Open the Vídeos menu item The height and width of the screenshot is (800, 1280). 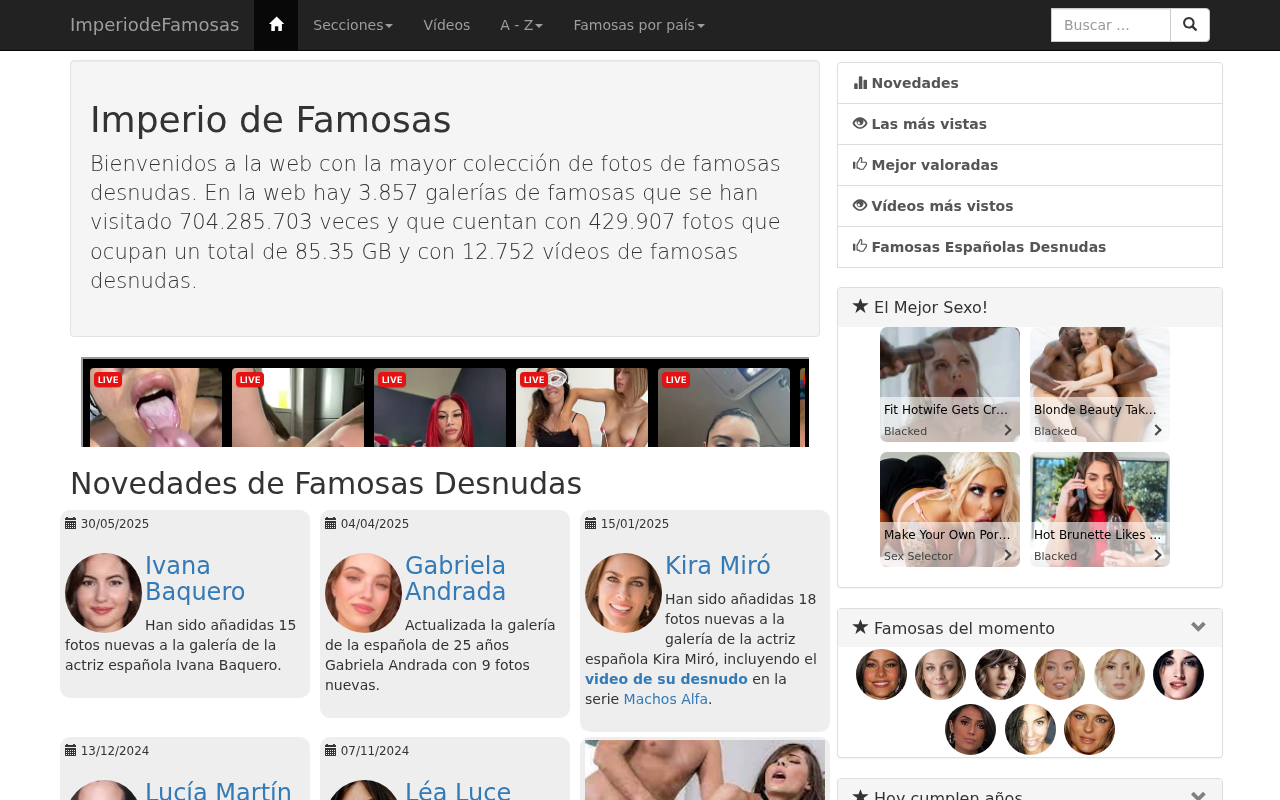point(446,25)
